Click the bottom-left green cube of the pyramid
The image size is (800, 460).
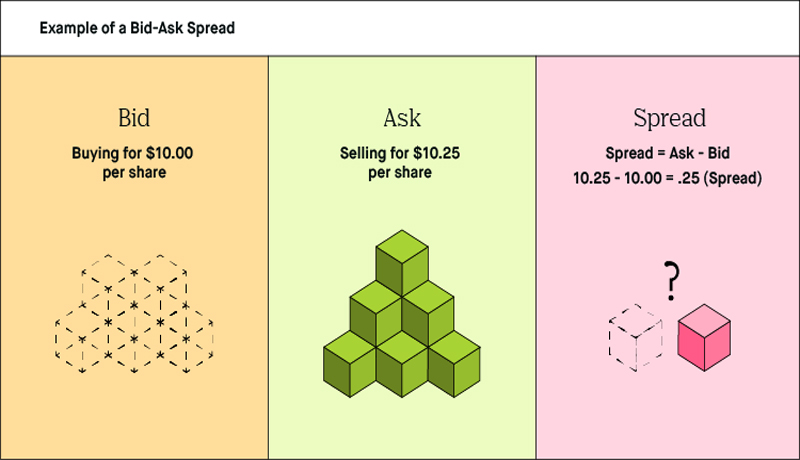point(349,364)
